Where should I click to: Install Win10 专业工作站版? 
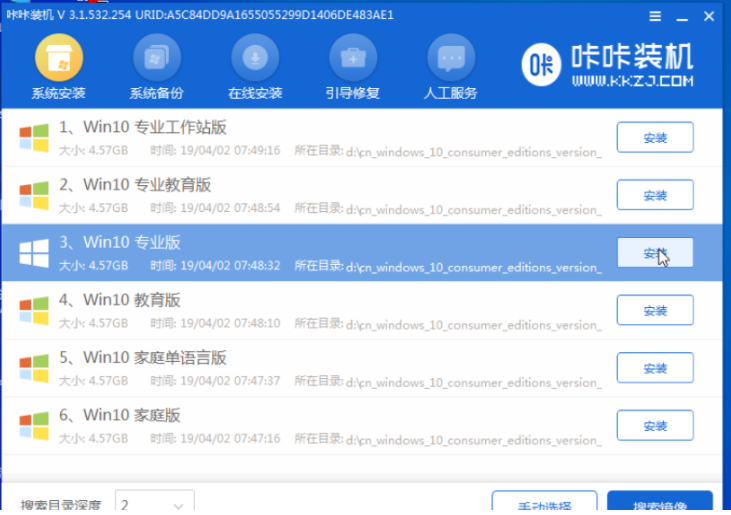(x=654, y=137)
